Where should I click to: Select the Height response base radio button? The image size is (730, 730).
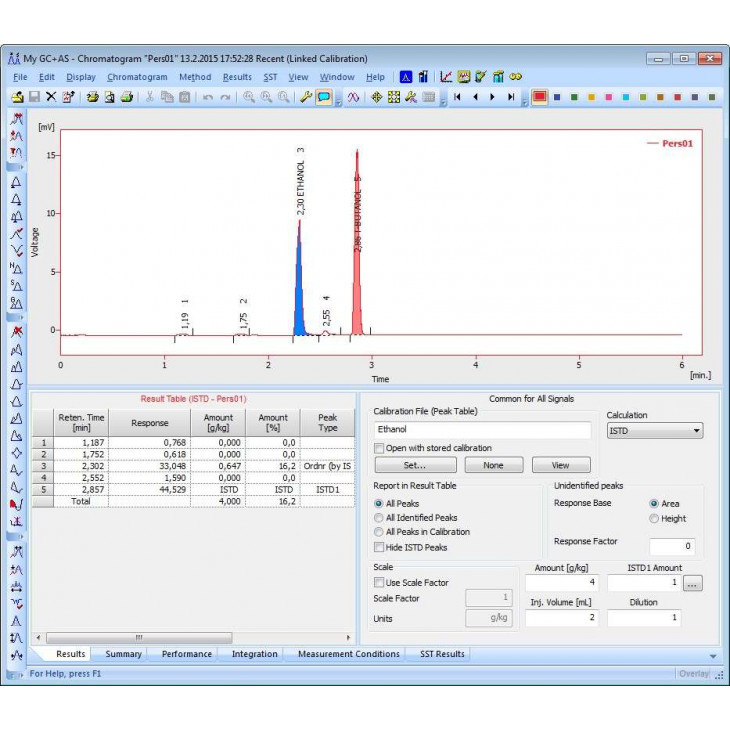click(654, 518)
